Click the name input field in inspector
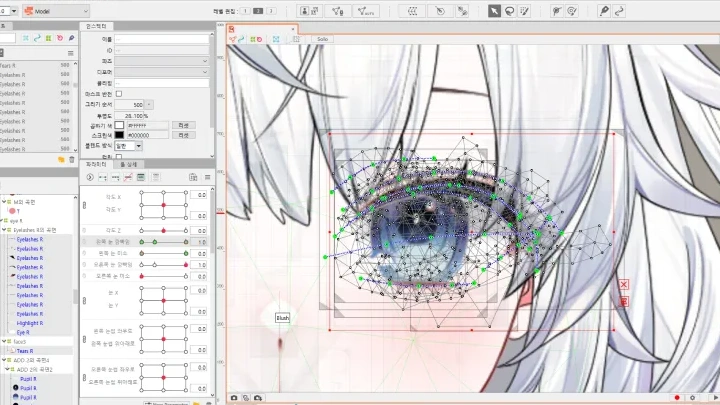720x405 pixels. [162, 39]
